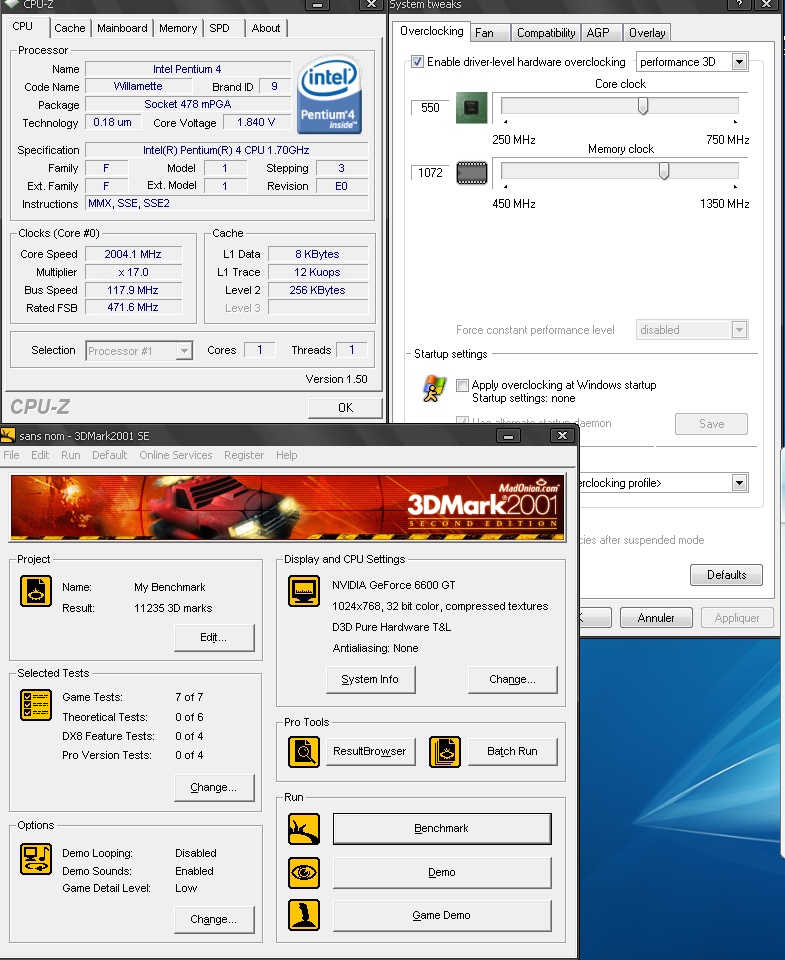Click the Project icon in 3DMark2001
The height and width of the screenshot is (960, 785).
(x=36, y=591)
